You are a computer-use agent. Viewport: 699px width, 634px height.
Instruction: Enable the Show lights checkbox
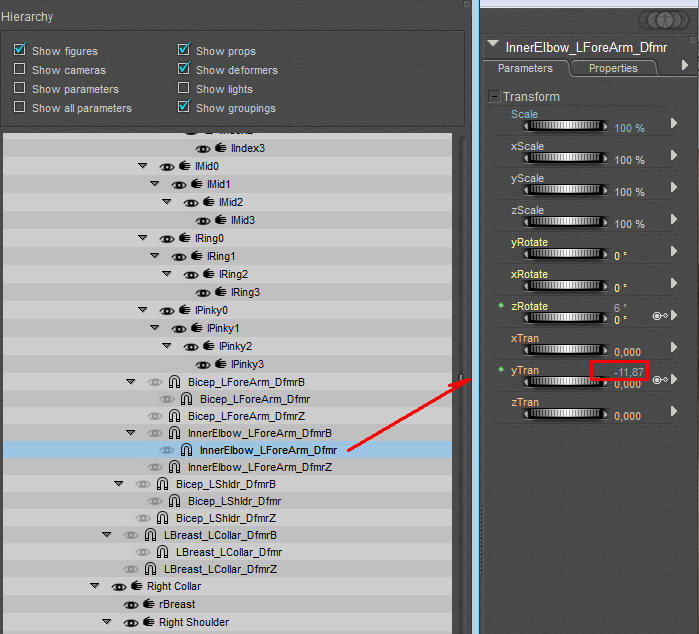point(183,88)
